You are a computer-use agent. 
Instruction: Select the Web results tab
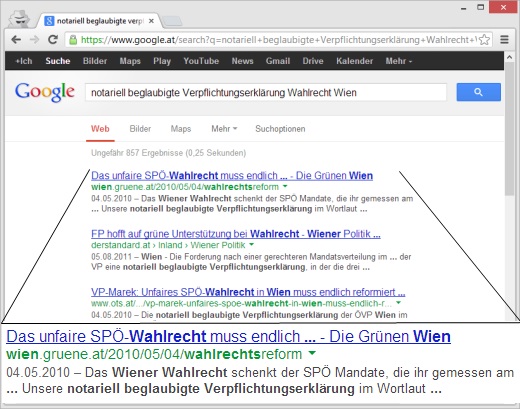[x=100, y=129]
